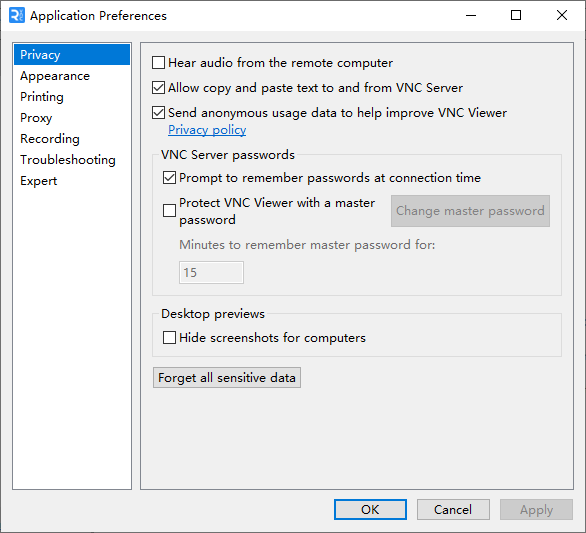This screenshot has height=533, width=586.
Task: Select the Expert category
Action: coord(72,181)
